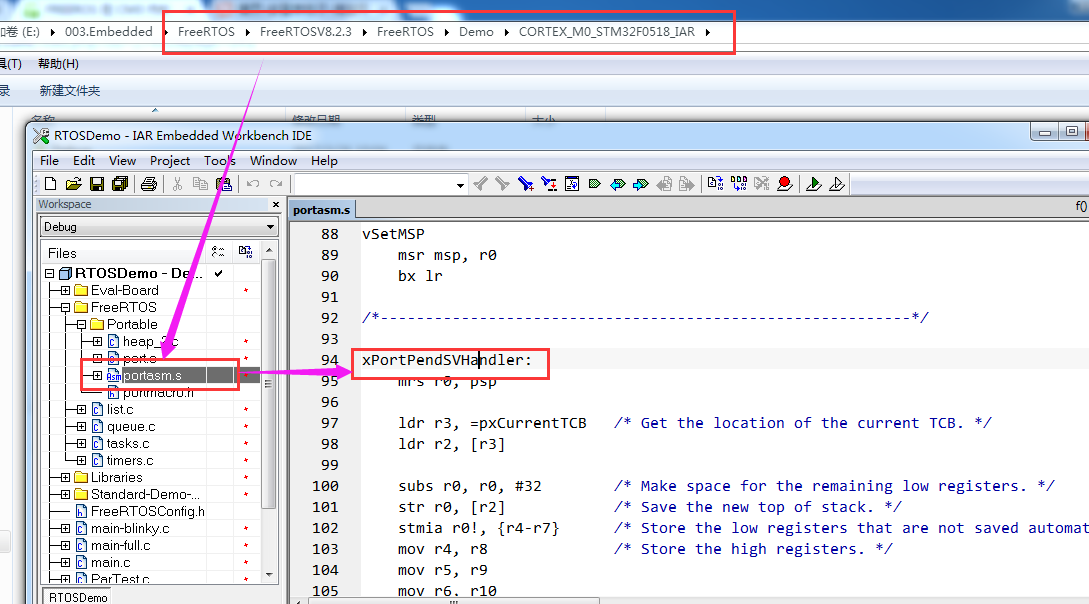This screenshot has width=1089, height=604.
Task: Go to CORTEX_M0_STM32F0518_IAR in path
Action: [x=606, y=32]
